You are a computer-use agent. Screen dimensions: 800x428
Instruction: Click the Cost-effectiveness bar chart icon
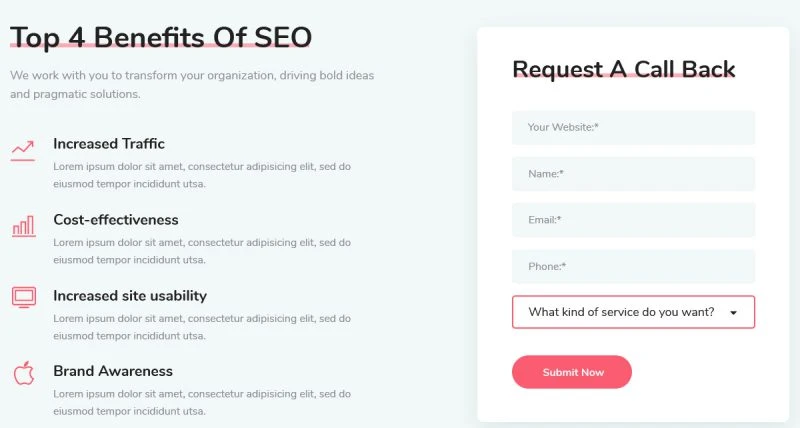tap(23, 226)
